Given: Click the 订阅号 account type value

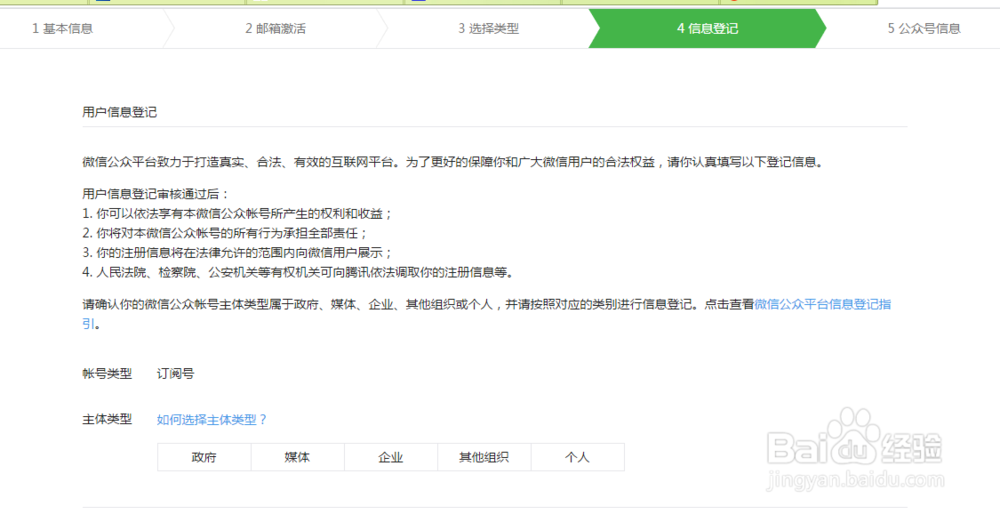Looking at the screenshot, I should pyautogui.click(x=175, y=374).
